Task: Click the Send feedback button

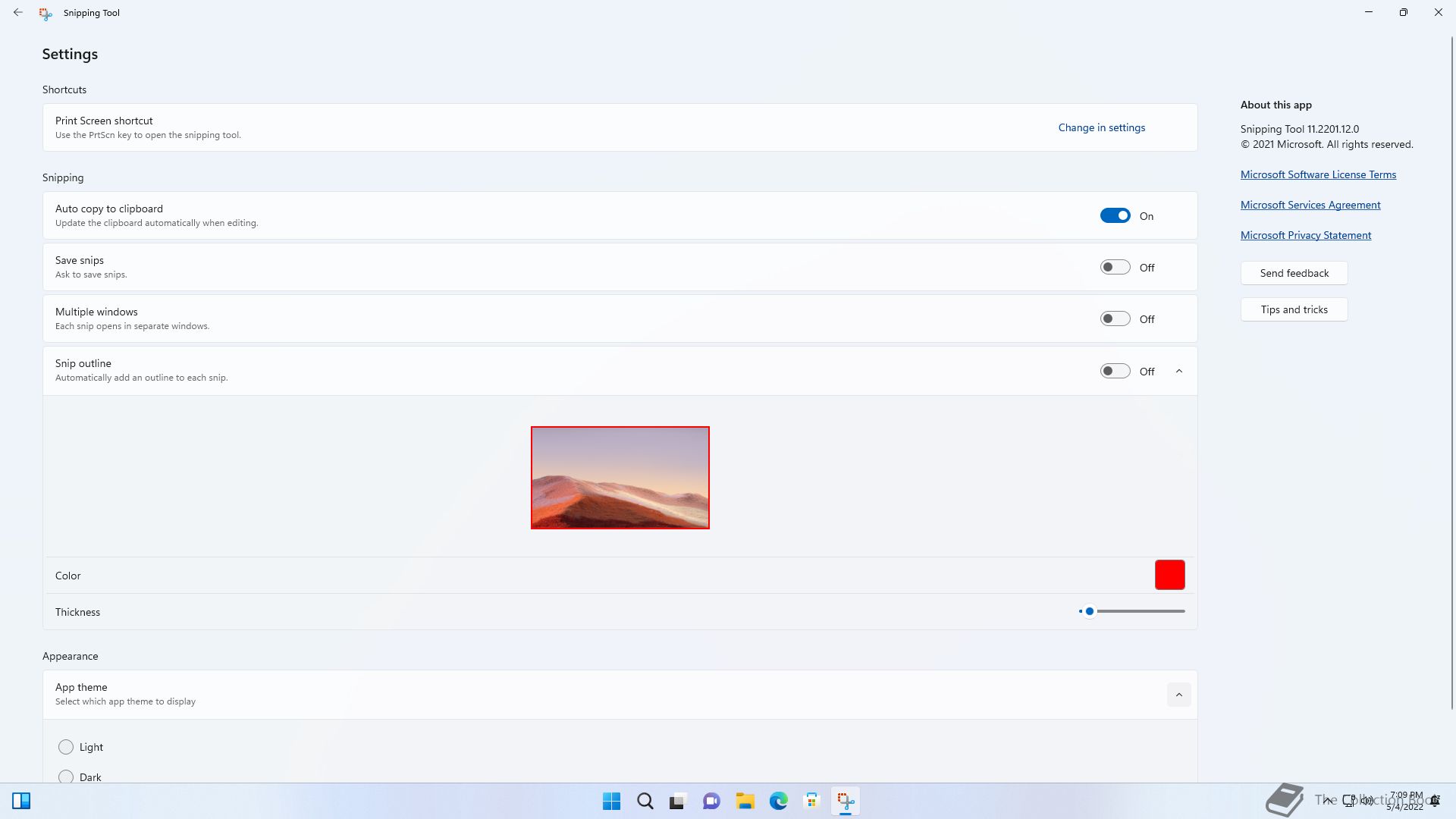Action: click(1294, 273)
